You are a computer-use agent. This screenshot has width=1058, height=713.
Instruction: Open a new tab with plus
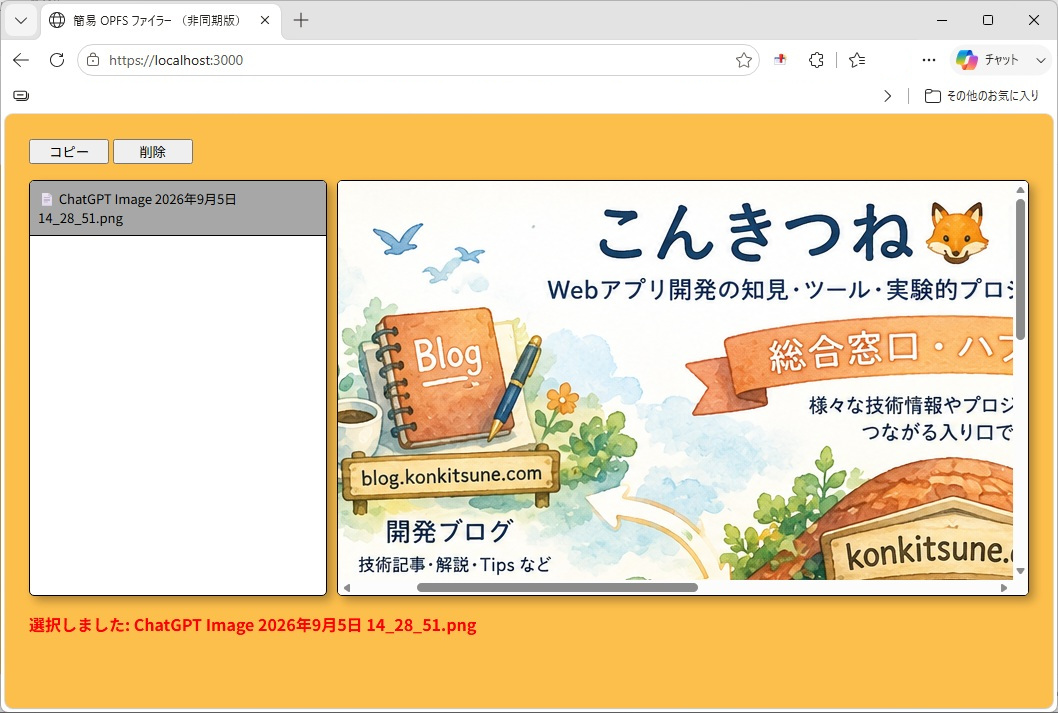point(301,20)
